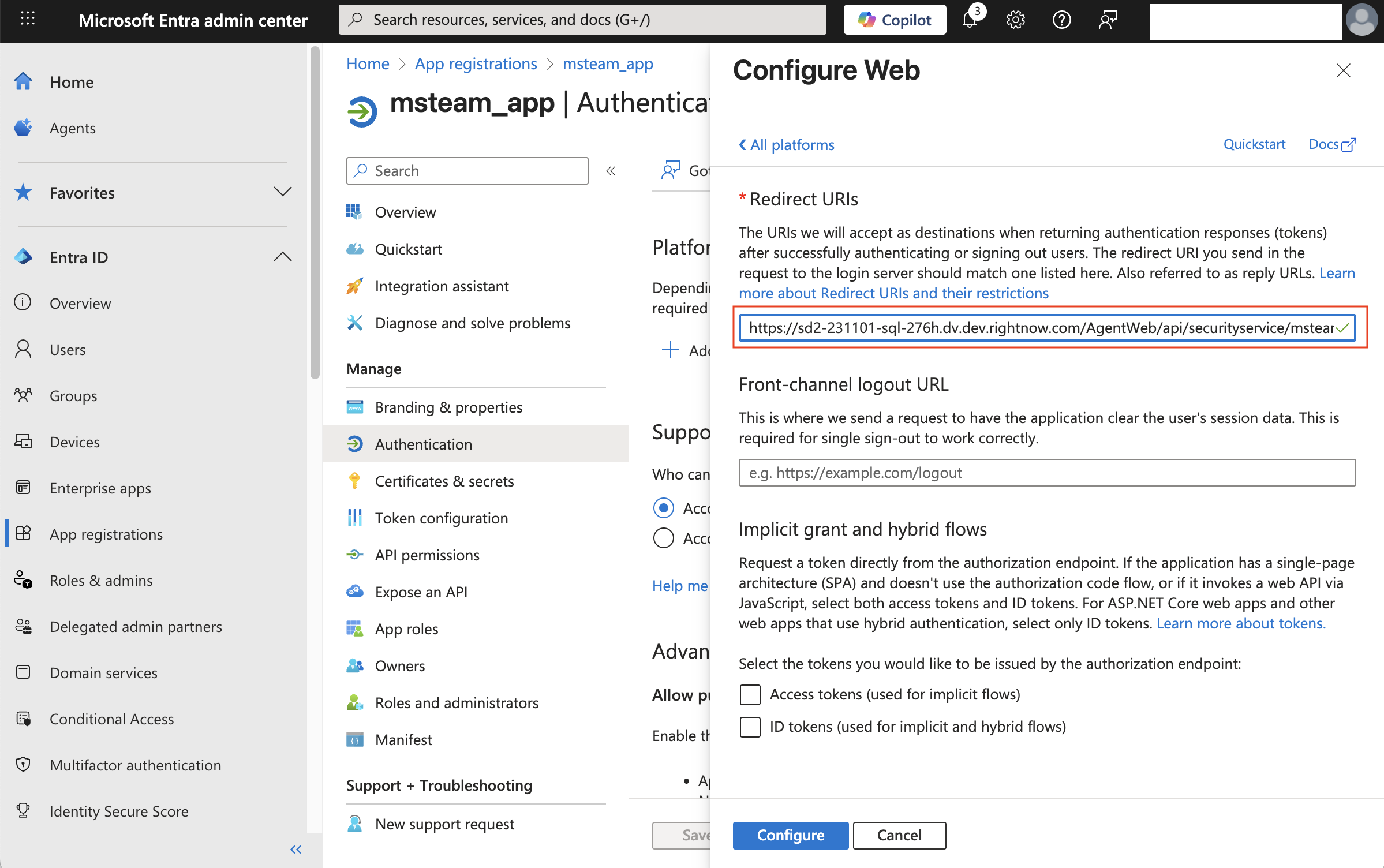Collapse the resource menu with the double chevron
Image resolution: width=1384 pixels, height=868 pixels.
click(611, 171)
